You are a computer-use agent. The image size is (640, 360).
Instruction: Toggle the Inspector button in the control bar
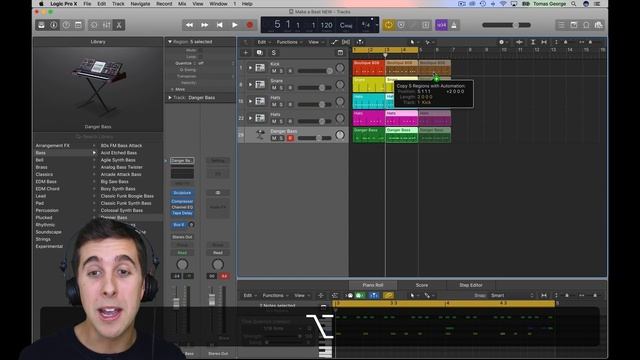(x=53, y=25)
